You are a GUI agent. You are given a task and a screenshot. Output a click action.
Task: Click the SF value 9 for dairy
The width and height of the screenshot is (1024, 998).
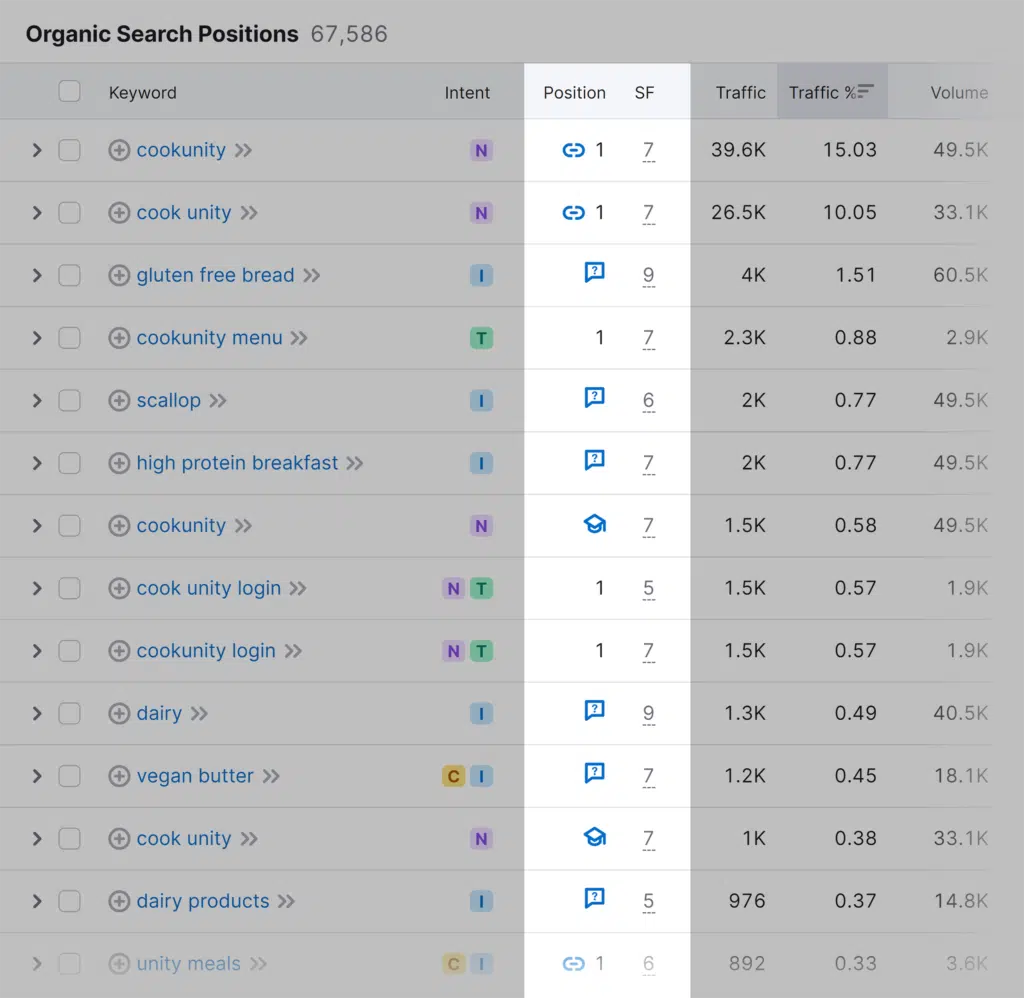coord(648,713)
